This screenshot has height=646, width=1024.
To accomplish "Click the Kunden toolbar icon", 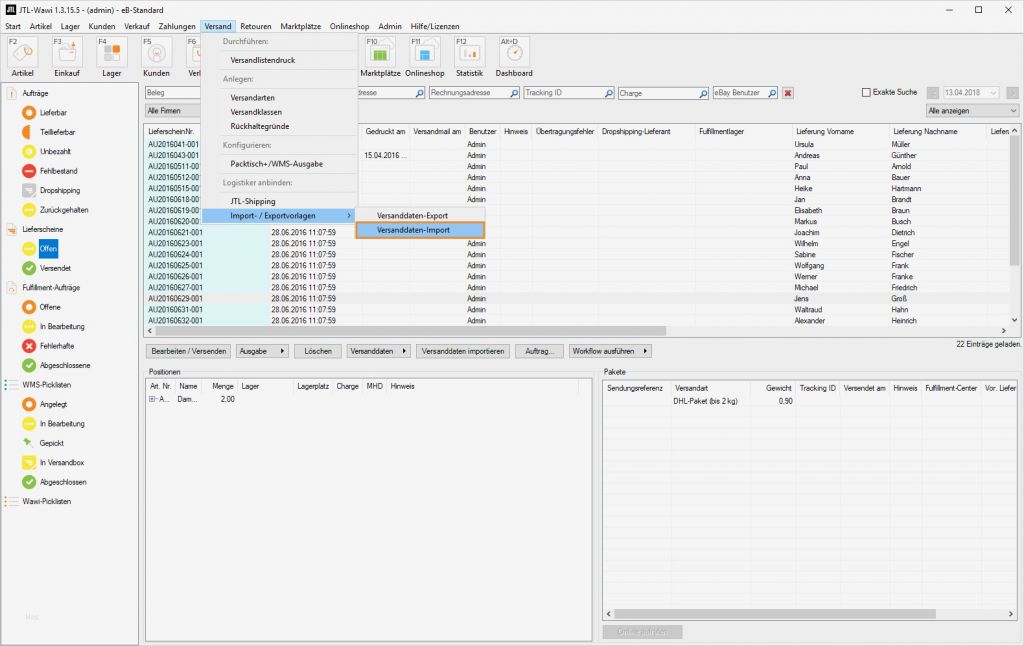I will [x=157, y=55].
